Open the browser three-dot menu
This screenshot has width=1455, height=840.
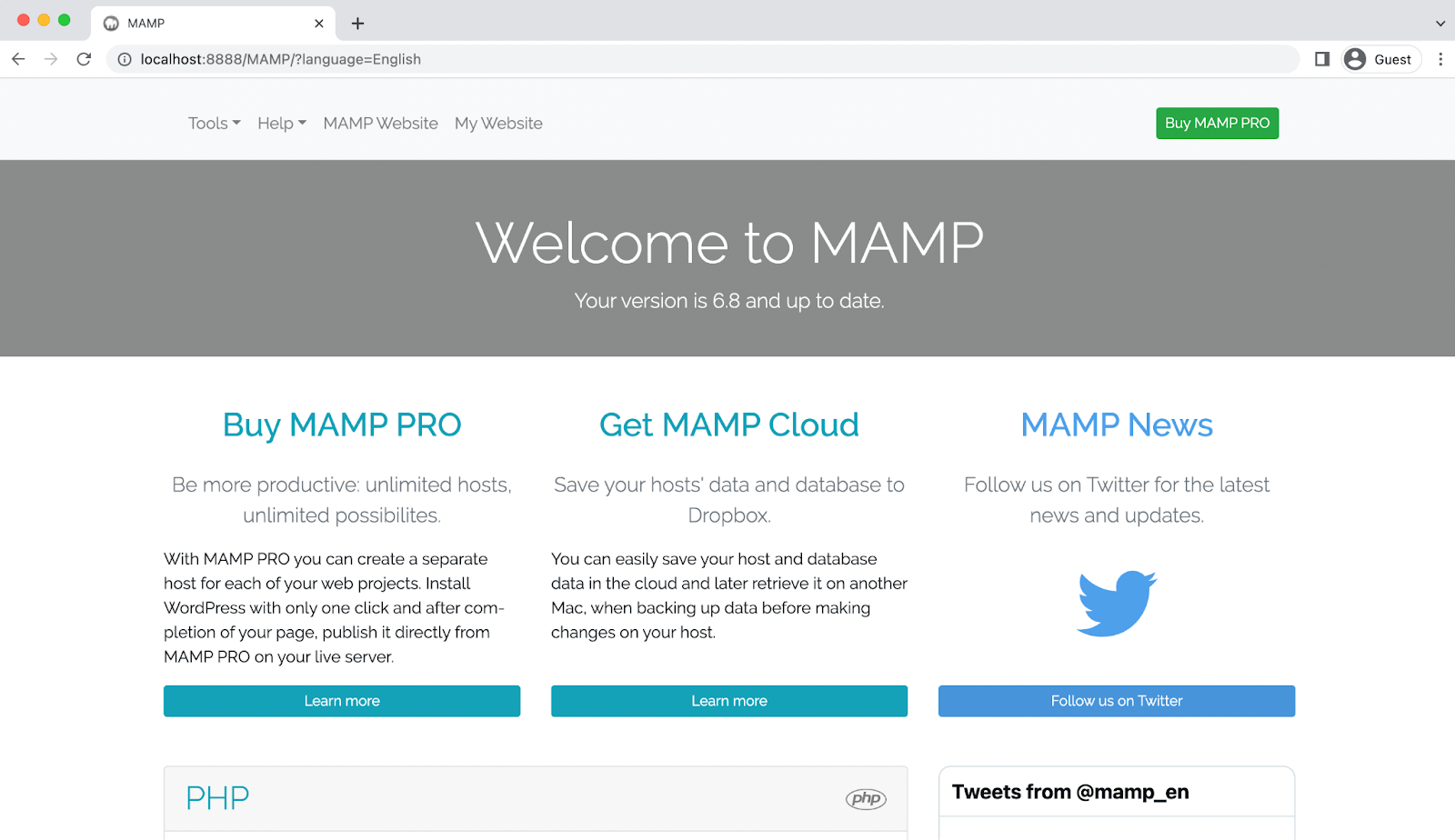coord(1440,58)
